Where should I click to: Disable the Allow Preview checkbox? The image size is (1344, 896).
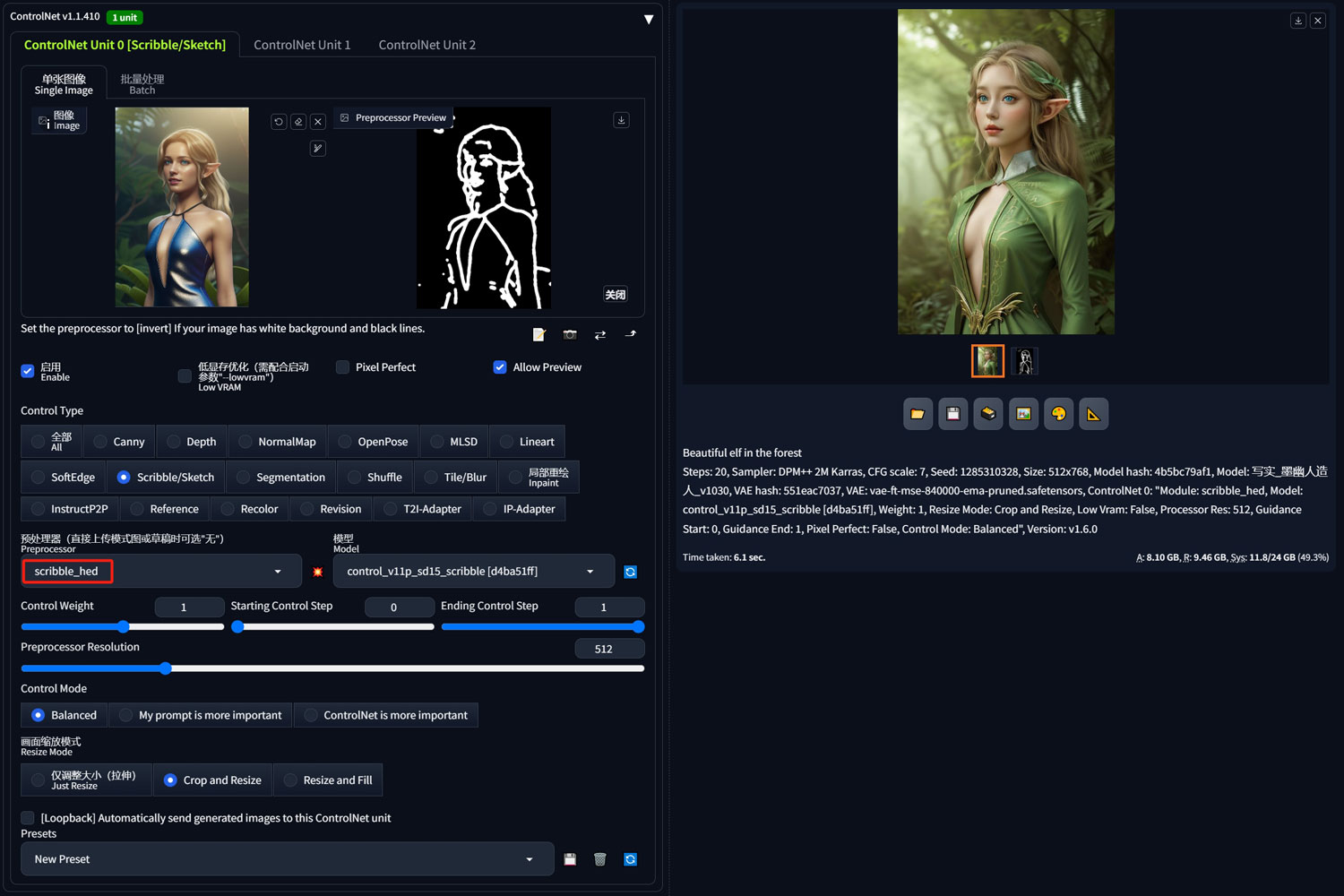500,367
